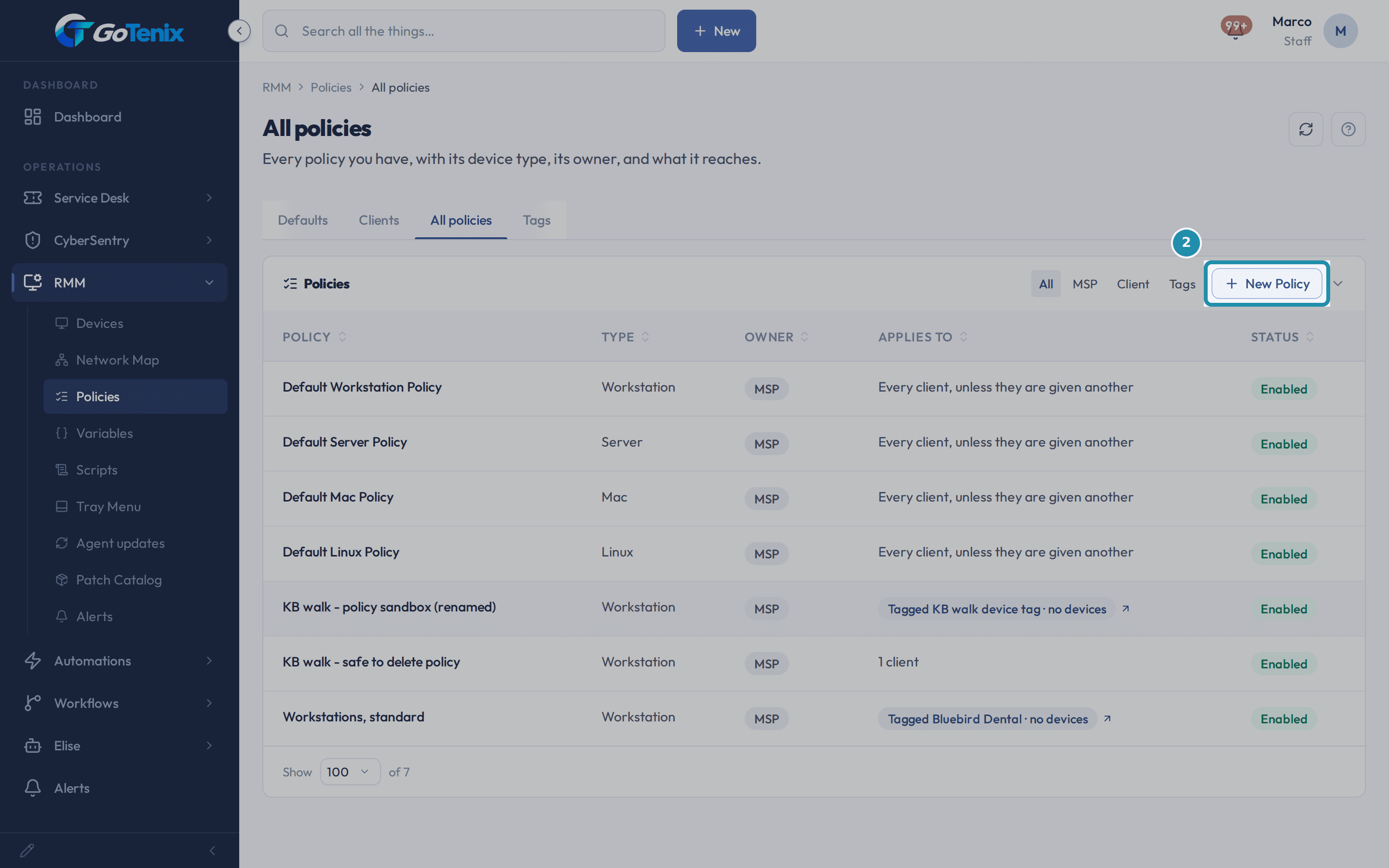Click the Policies breadcrumb link

330,87
